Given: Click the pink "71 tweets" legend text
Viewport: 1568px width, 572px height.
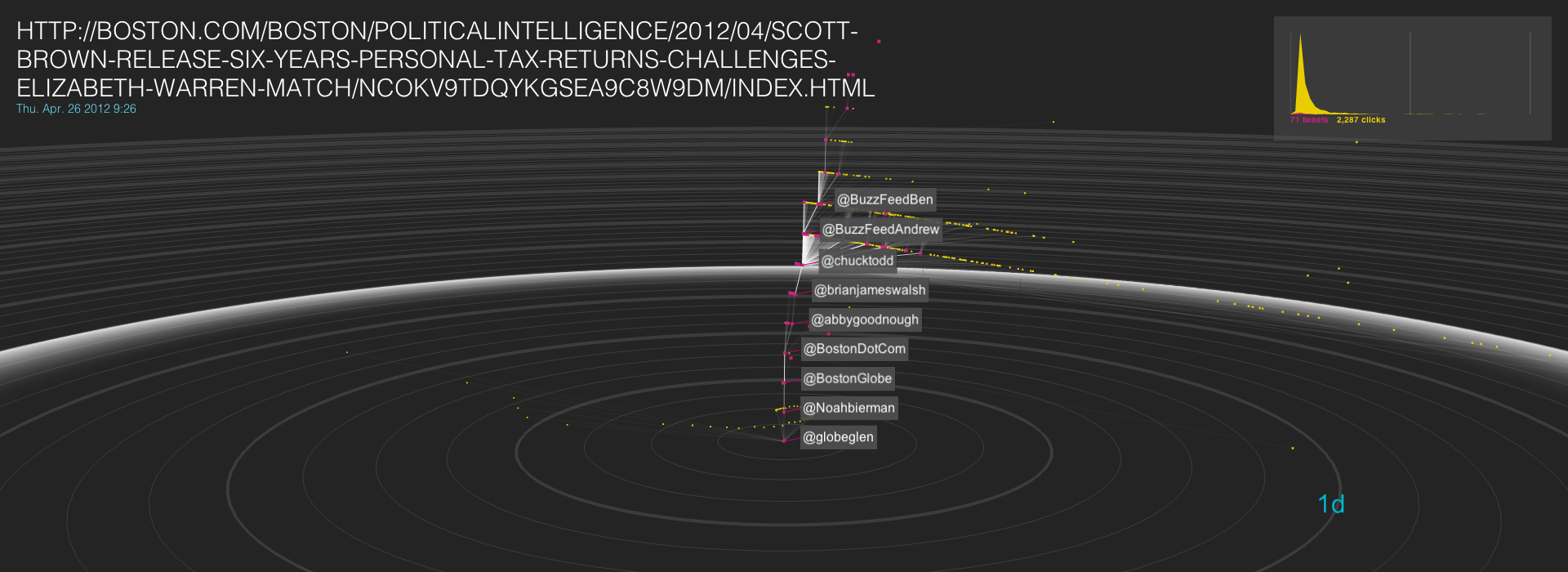Looking at the screenshot, I should [1309, 120].
